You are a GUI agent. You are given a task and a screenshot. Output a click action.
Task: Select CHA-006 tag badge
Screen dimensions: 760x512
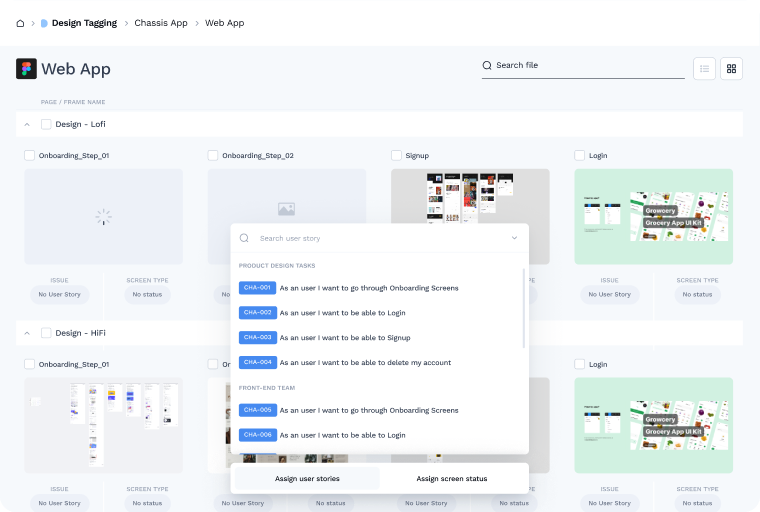[257, 435]
